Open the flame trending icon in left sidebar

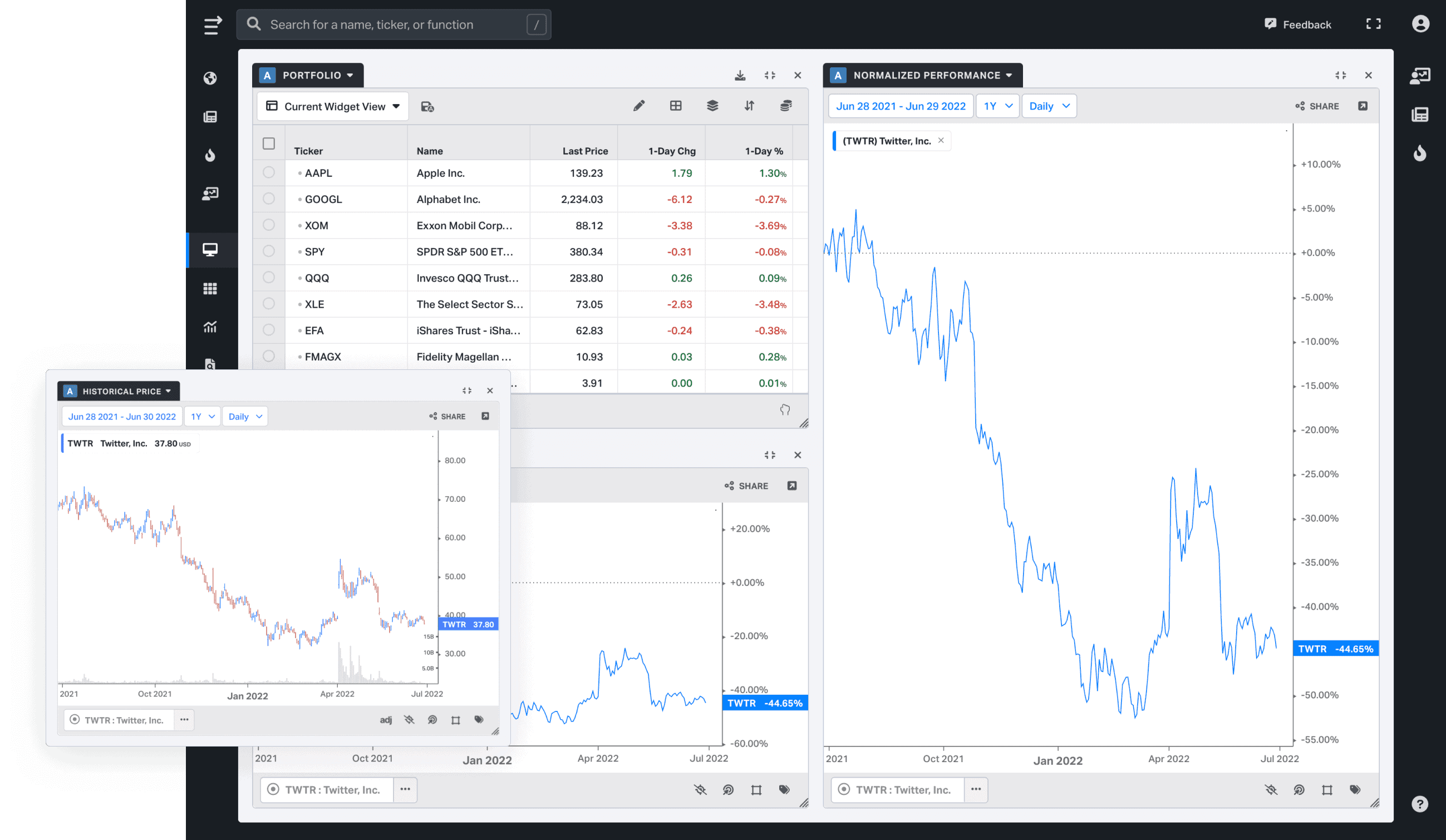210,155
